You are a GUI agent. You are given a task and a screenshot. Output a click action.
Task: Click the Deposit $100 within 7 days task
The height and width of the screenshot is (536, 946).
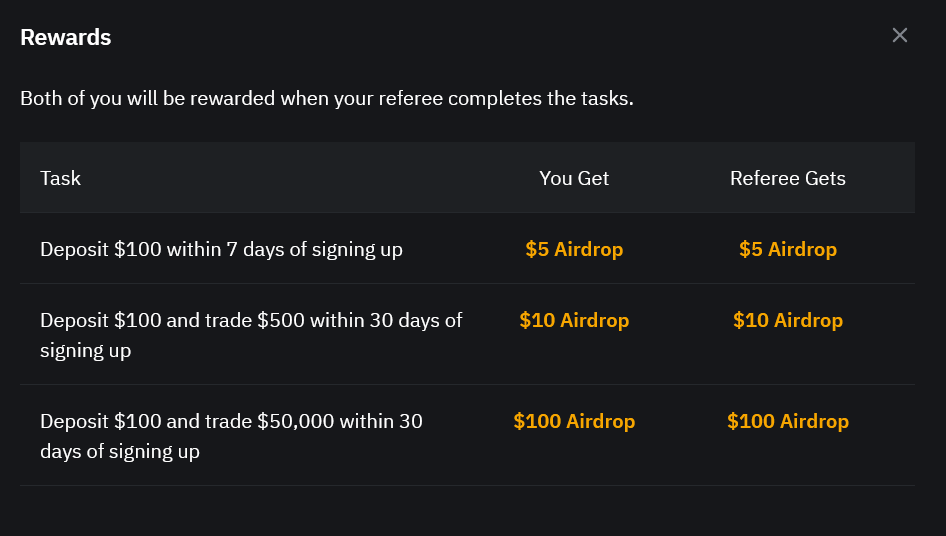221,249
